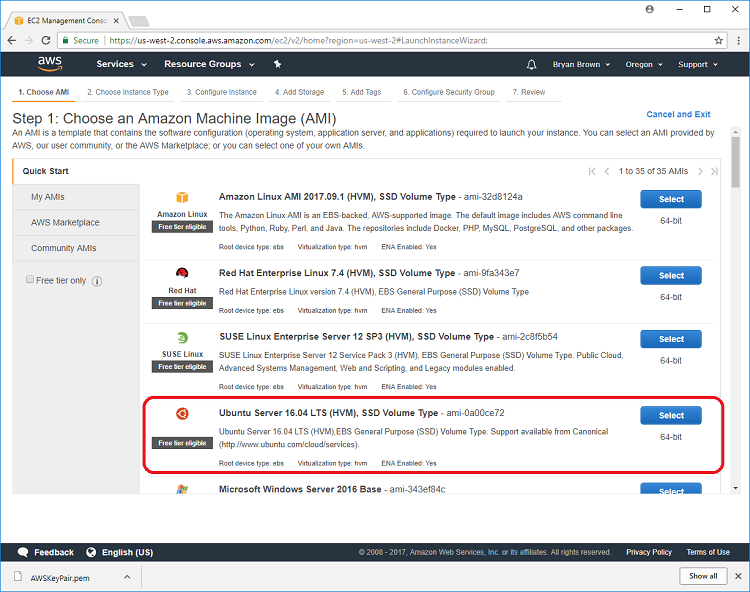Screen dimensions: 750x592
Task: Open the Choose AMI step tab
Action: [44, 92]
